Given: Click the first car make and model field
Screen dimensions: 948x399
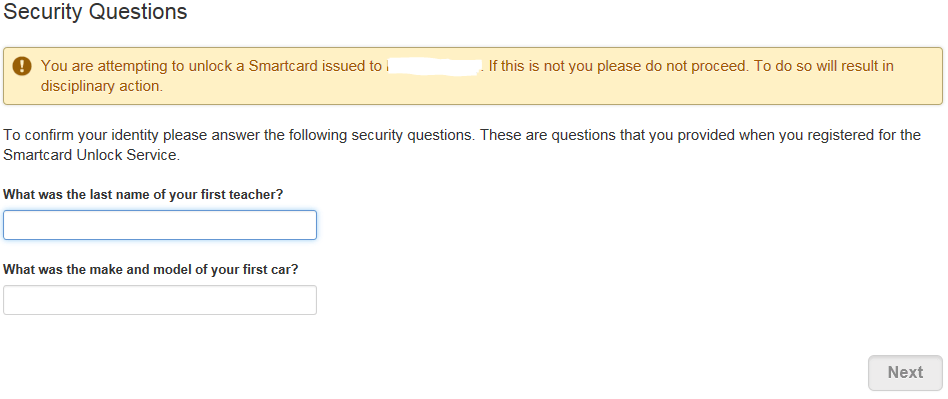Looking at the screenshot, I should pos(160,300).
